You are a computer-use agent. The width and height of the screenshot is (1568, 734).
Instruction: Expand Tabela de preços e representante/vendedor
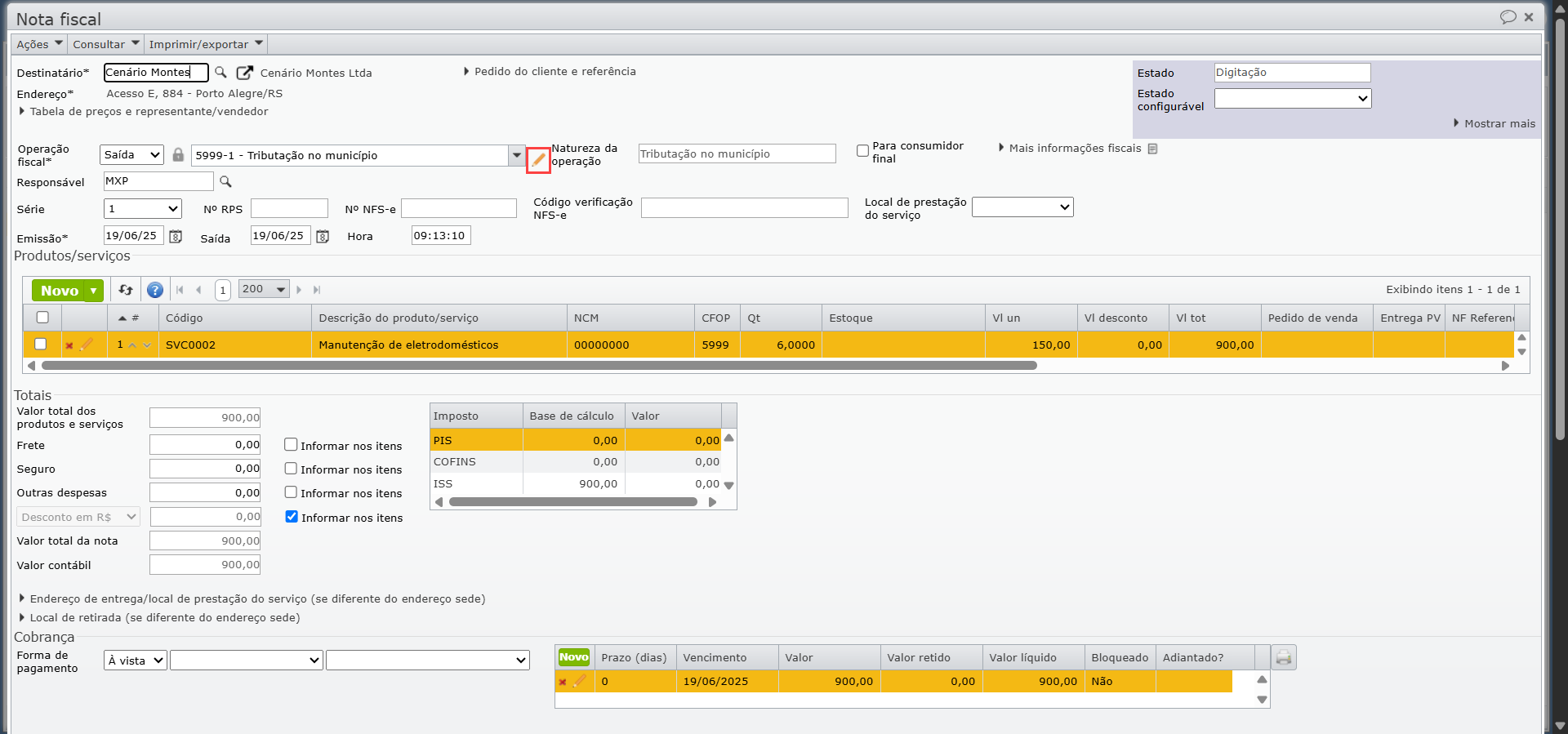coord(144,112)
